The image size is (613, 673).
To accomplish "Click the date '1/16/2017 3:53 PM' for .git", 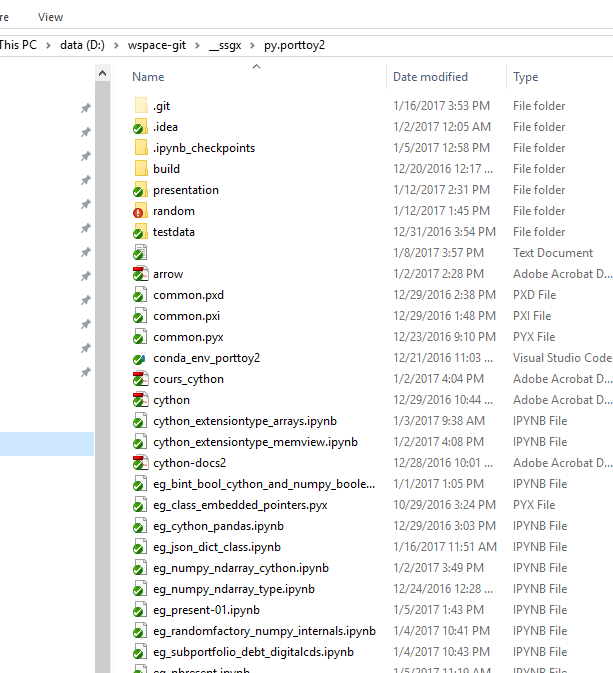I will coord(441,106).
